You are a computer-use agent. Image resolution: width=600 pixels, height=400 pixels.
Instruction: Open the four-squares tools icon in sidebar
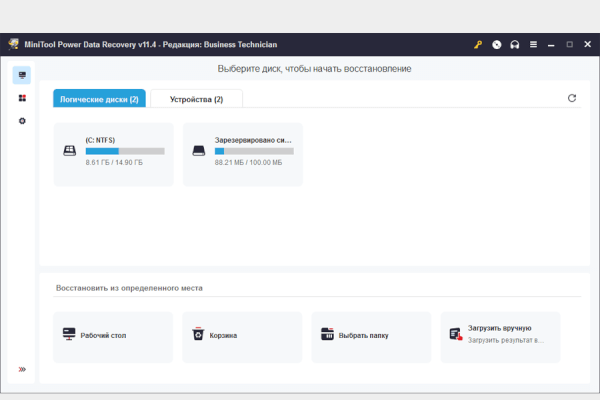click(x=22, y=98)
